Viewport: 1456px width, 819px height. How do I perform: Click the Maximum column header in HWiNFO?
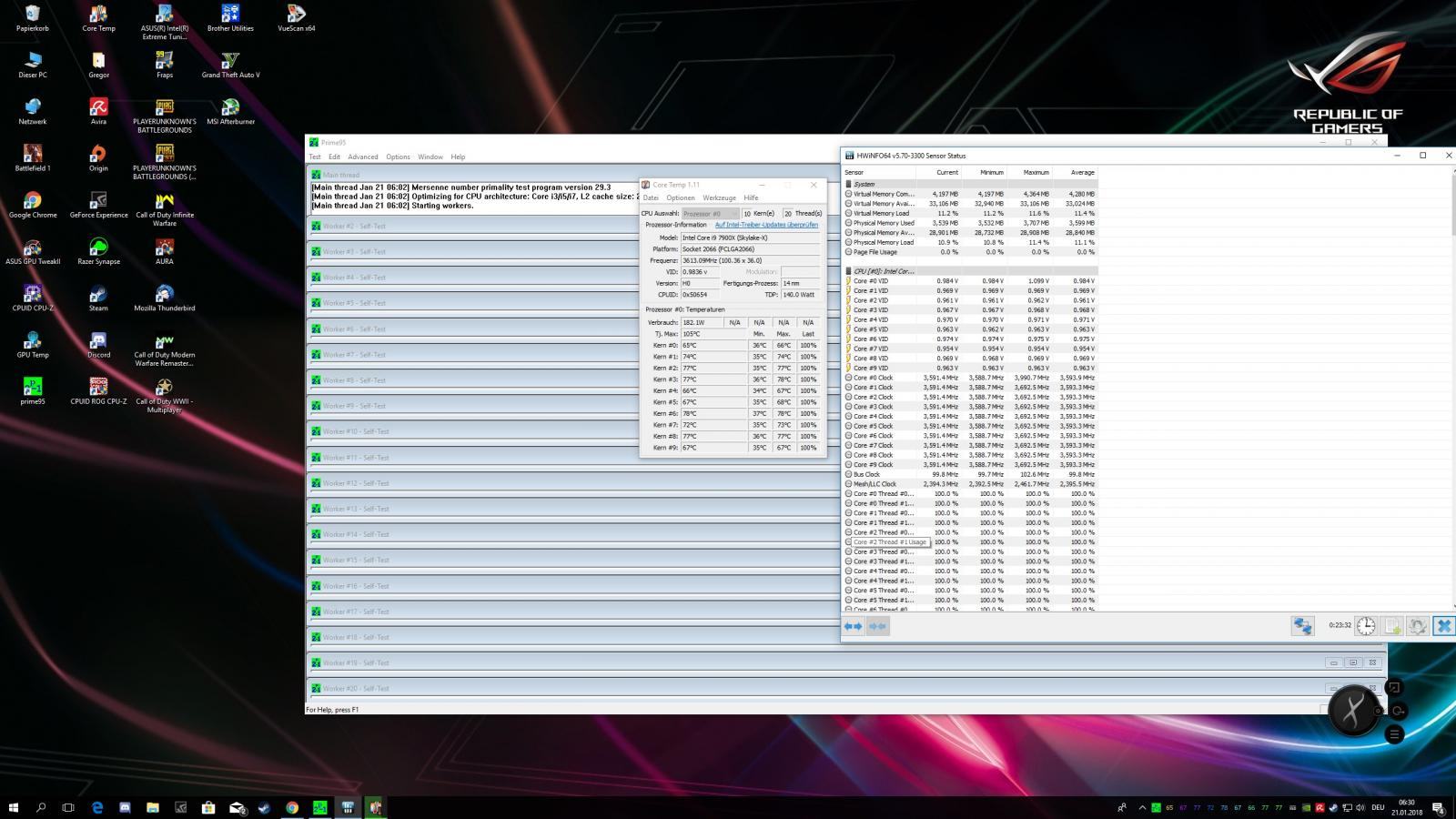(1036, 172)
